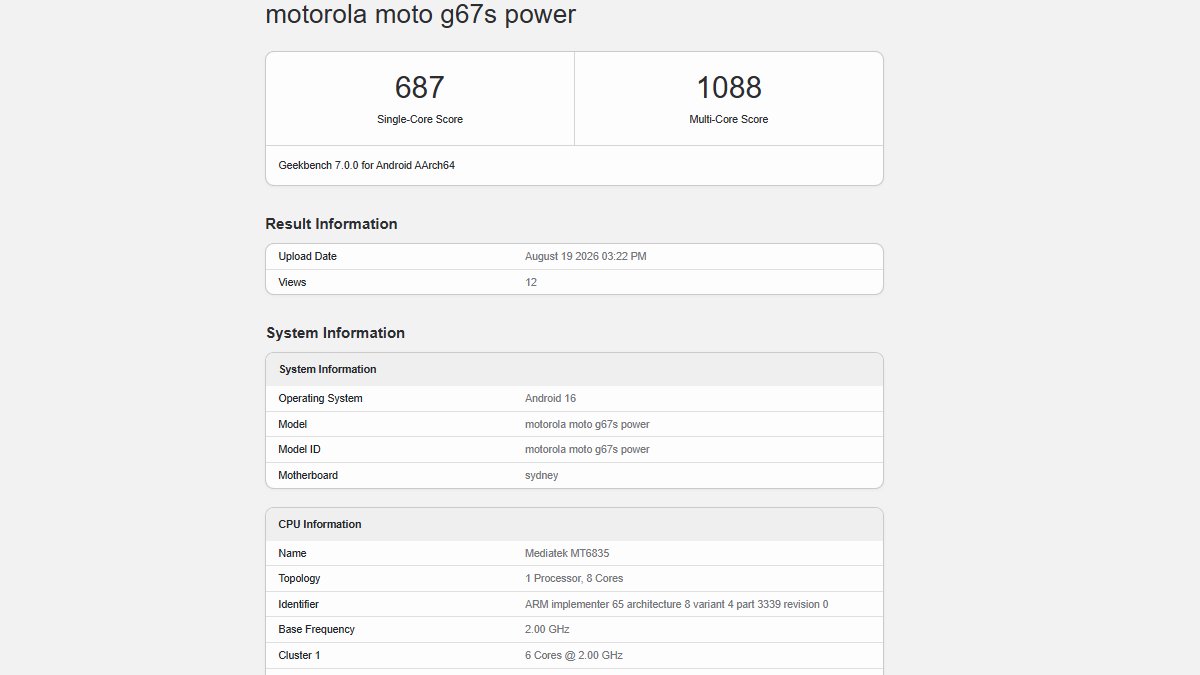Click the Result Information heading
The width and height of the screenshot is (1200, 675).
331,224
